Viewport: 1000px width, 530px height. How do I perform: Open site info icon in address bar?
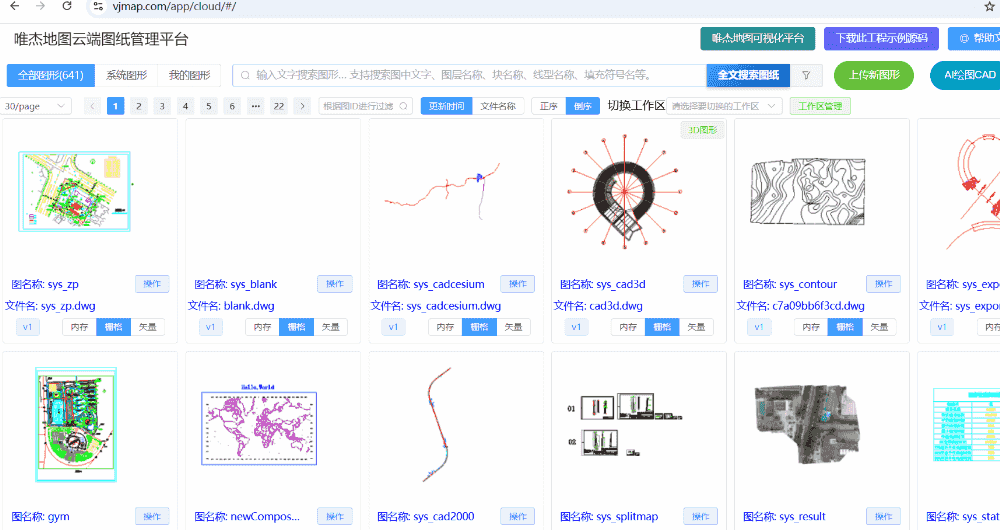pos(98,6)
